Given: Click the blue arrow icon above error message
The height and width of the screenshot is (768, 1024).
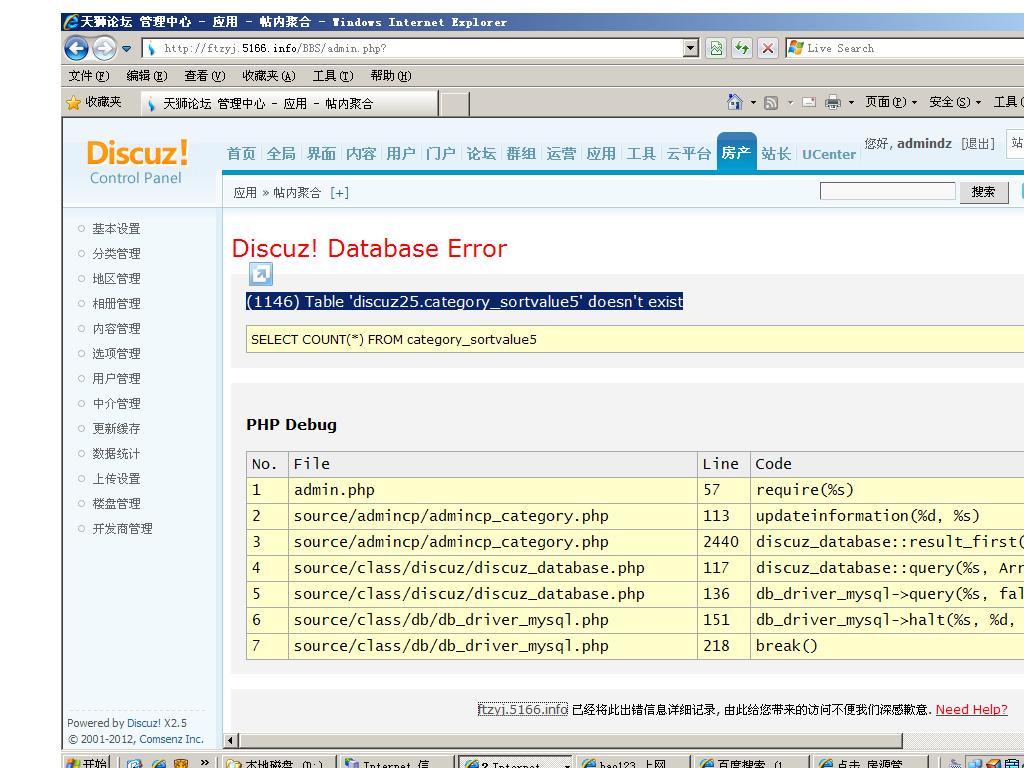Looking at the screenshot, I should (x=261, y=274).
